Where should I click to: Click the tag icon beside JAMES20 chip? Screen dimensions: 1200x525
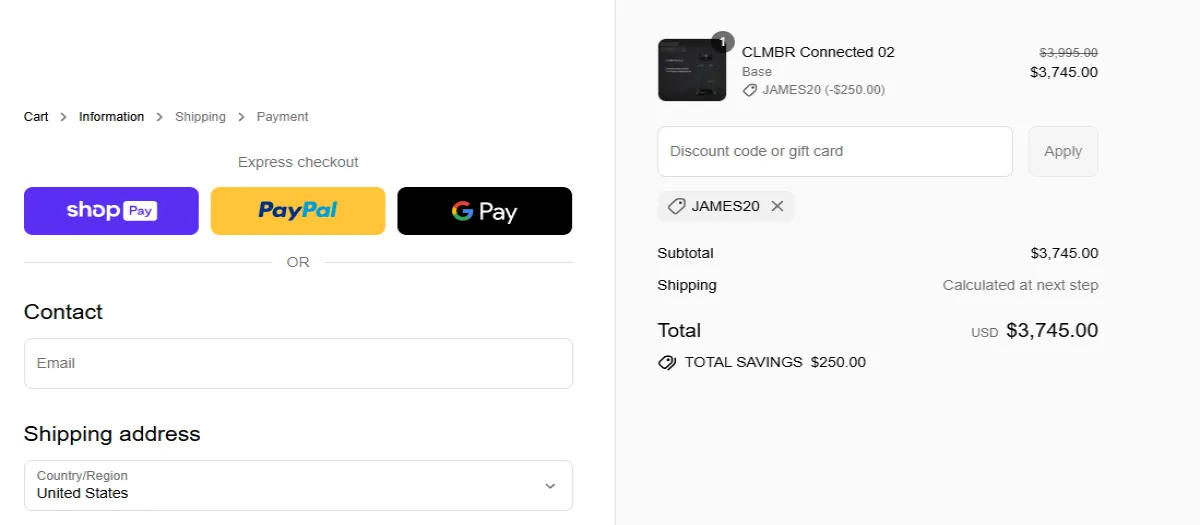tap(676, 206)
